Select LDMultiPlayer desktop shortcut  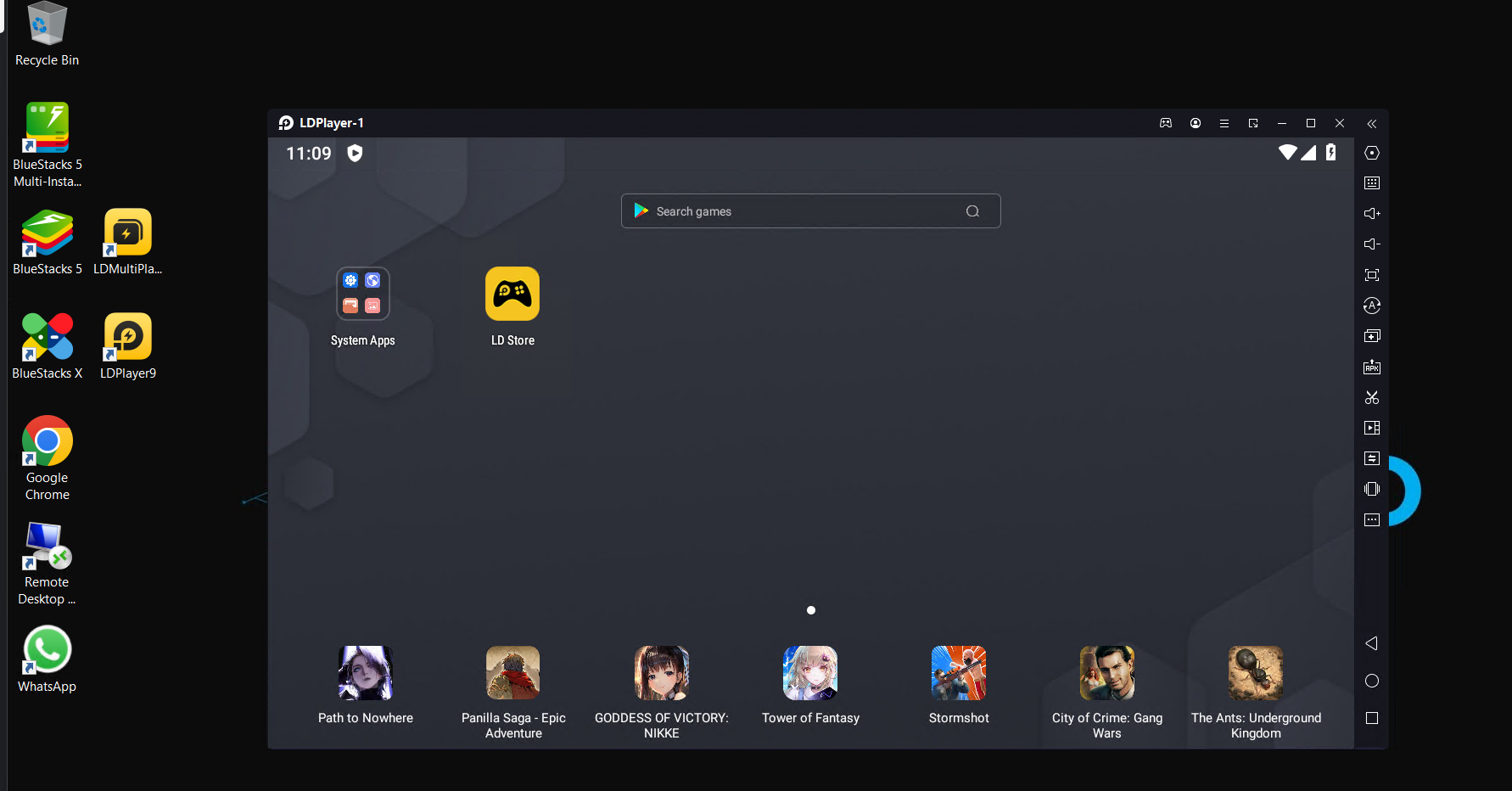(x=128, y=243)
